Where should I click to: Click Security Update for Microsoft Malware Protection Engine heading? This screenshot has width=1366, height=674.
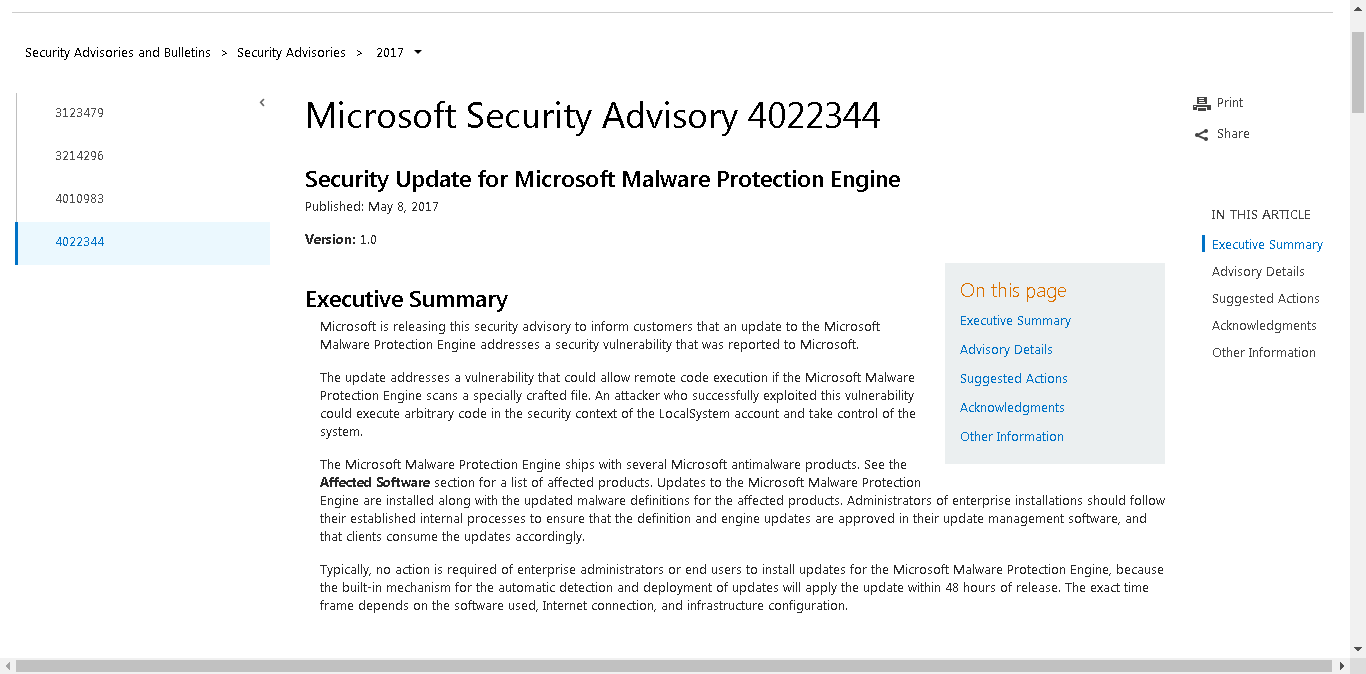pos(603,180)
